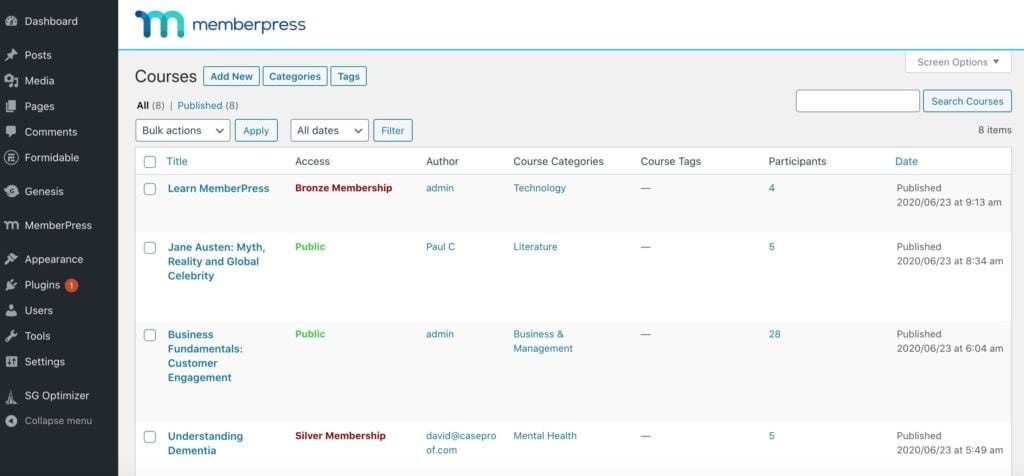Open the Bulk actions dropdown
Screen dimensions: 1024x476
[182, 131]
